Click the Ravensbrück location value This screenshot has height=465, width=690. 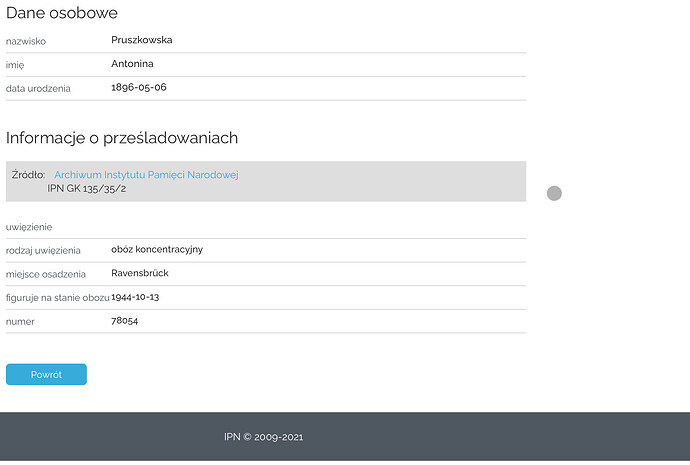(x=140, y=273)
